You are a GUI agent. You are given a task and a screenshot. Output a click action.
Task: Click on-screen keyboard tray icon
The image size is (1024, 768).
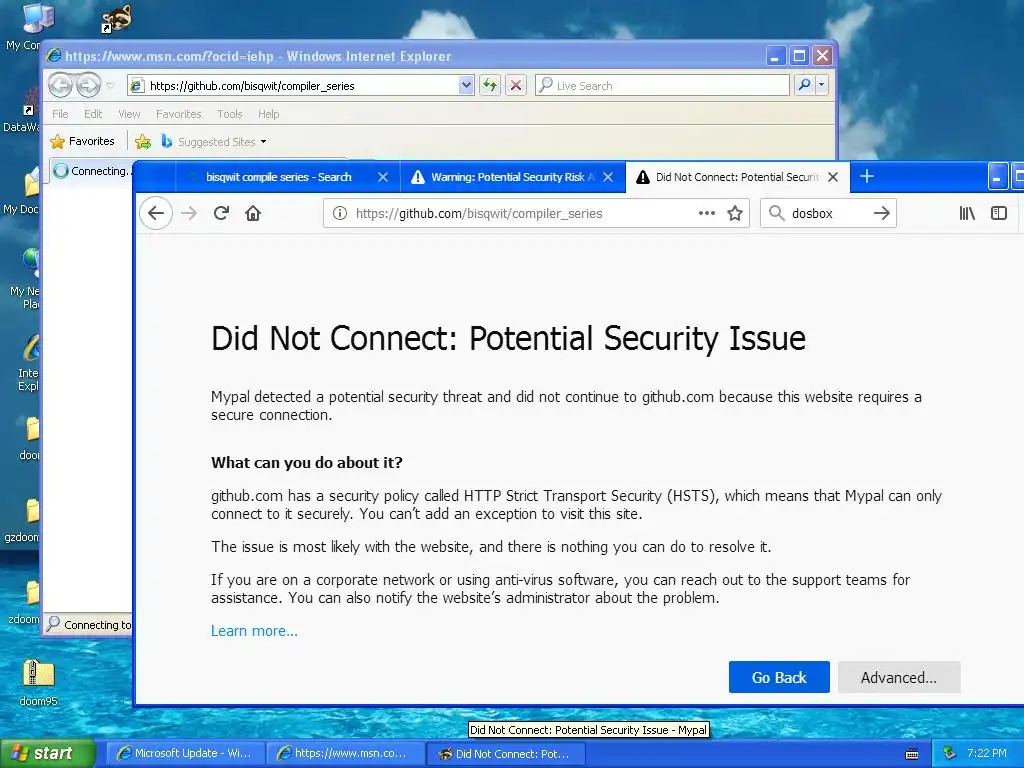tap(912, 754)
